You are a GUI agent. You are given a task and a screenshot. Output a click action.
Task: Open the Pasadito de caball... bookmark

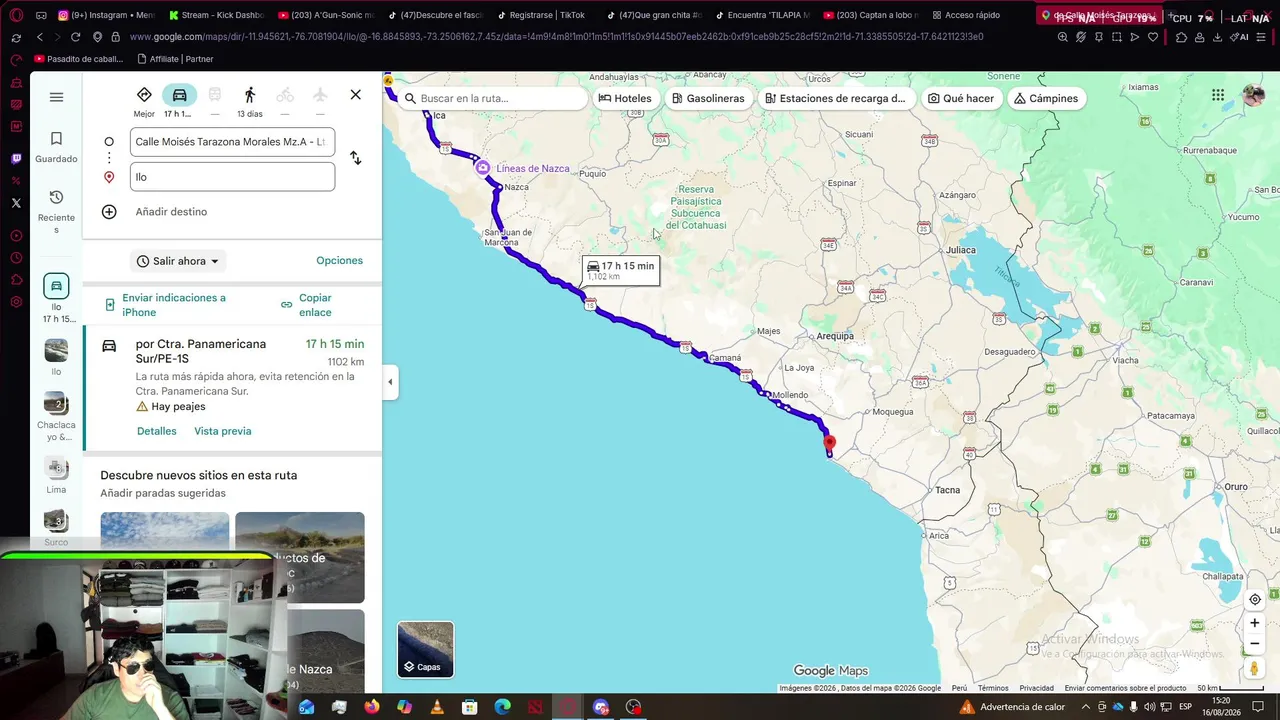coord(79,59)
